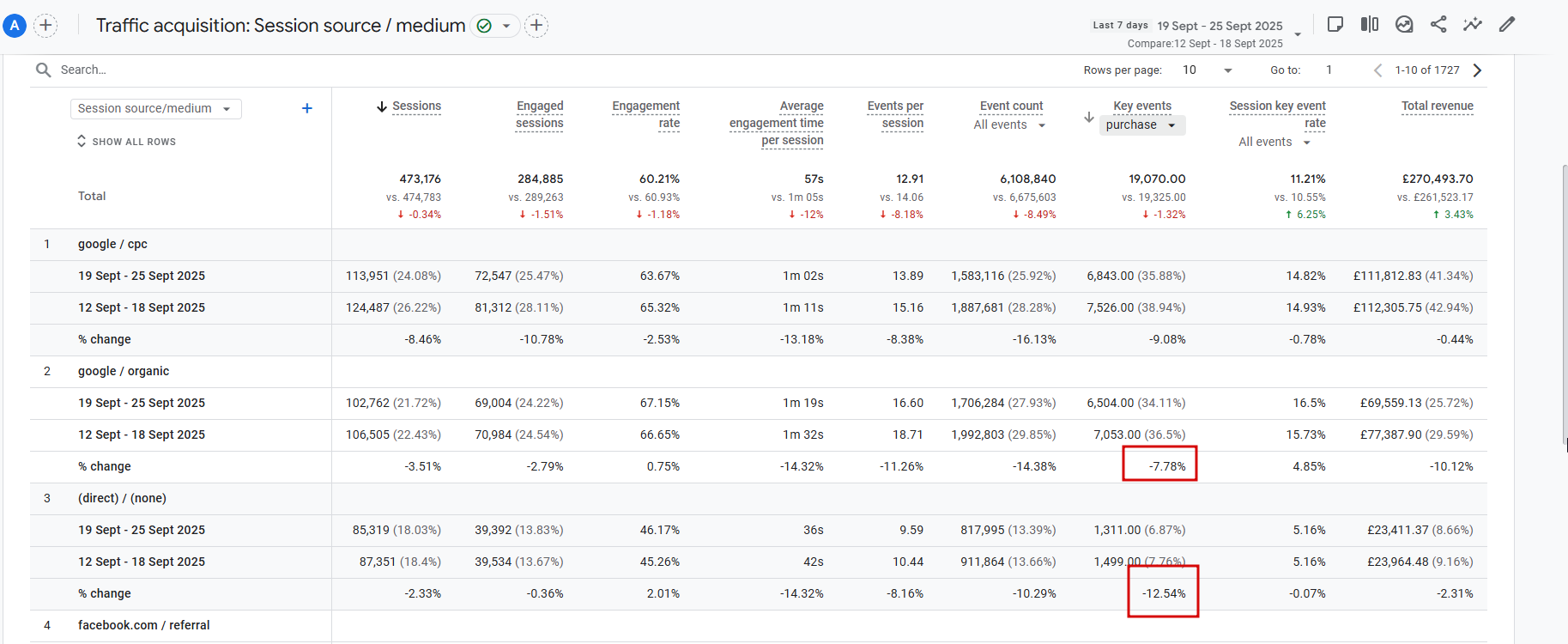Click google / organic sessions 102,762
This screenshot has height=644, width=1568.
coord(367,403)
